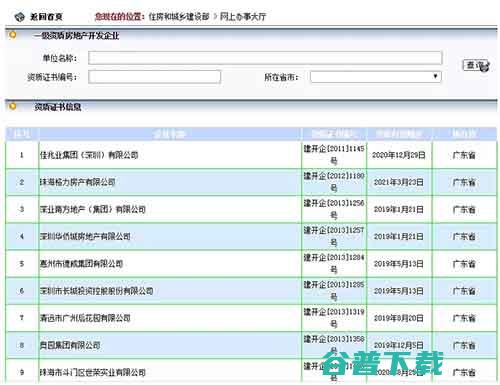Click the home icon beside 返回首页
This screenshot has height=385, width=500.
pyautogui.click(x=20, y=16)
